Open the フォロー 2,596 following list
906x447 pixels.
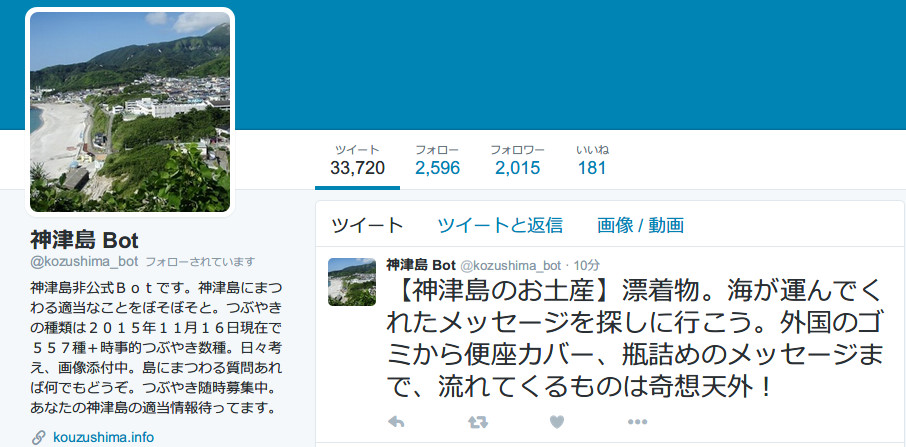pyautogui.click(x=437, y=161)
